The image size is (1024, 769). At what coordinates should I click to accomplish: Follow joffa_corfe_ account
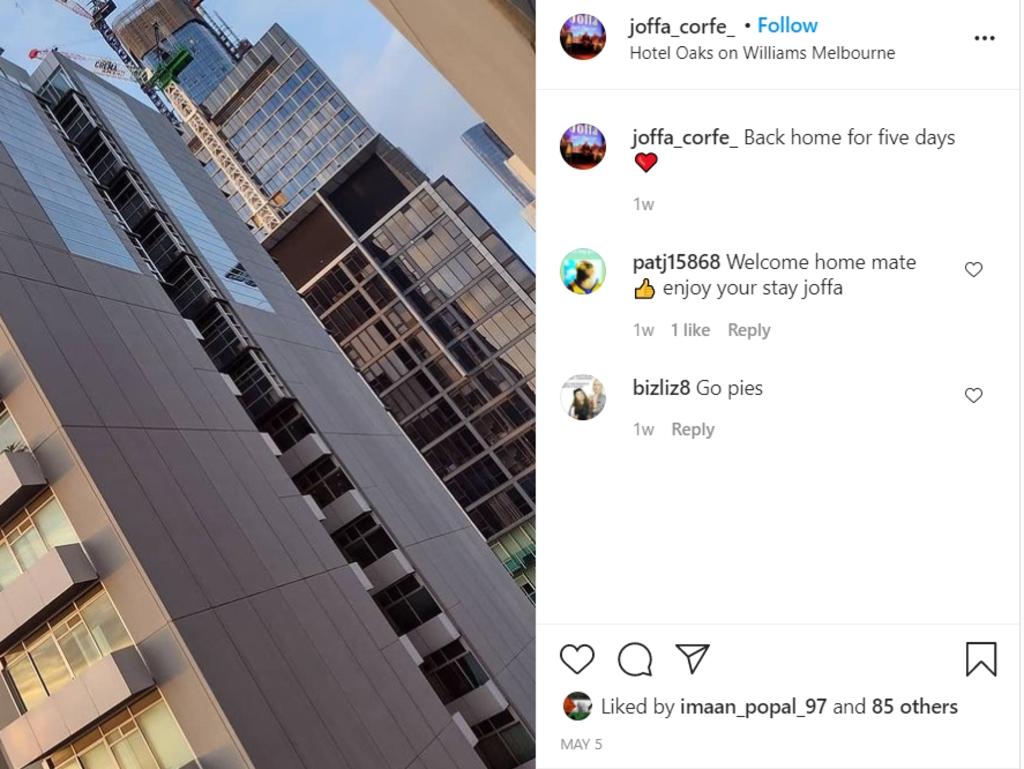pyautogui.click(x=787, y=25)
